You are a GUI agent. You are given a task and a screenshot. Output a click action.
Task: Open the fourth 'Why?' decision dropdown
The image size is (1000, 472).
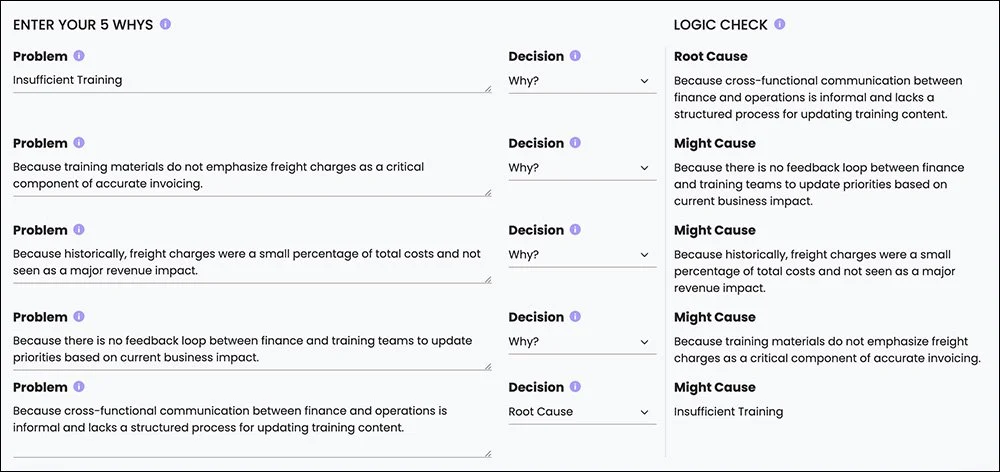580,342
